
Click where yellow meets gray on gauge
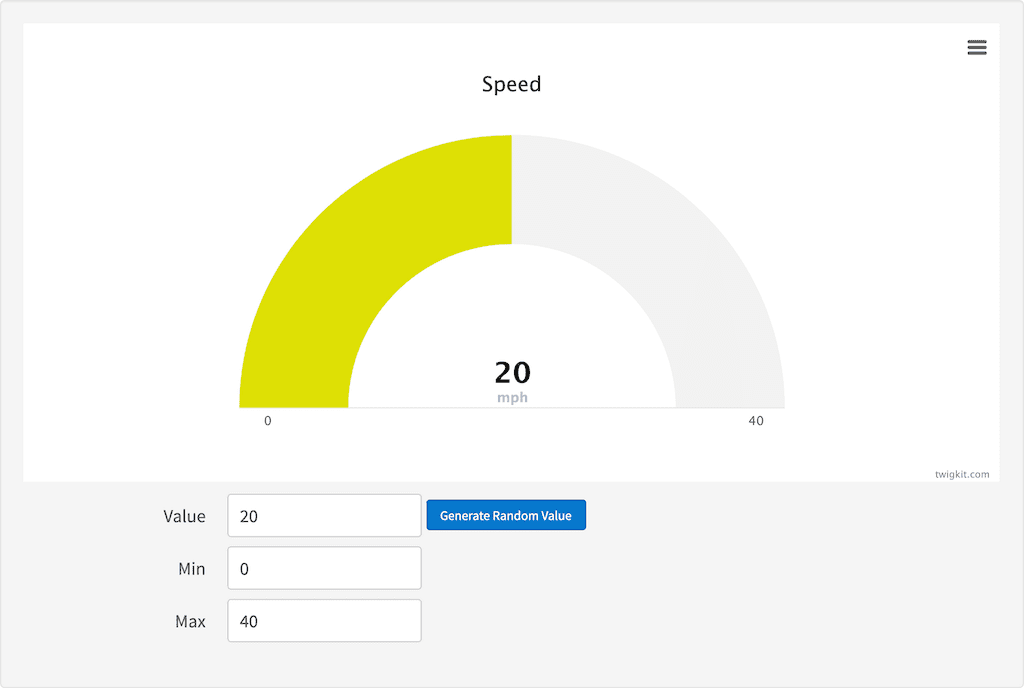[512, 190]
